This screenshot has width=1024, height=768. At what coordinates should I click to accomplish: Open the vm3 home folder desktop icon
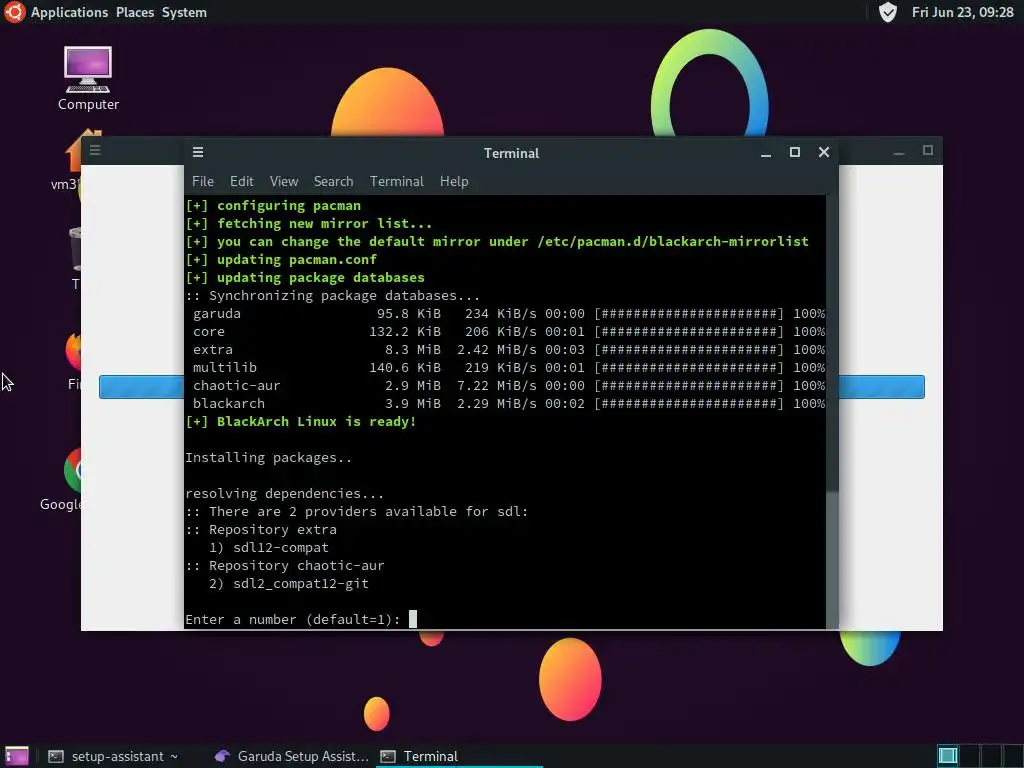click(68, 160)
